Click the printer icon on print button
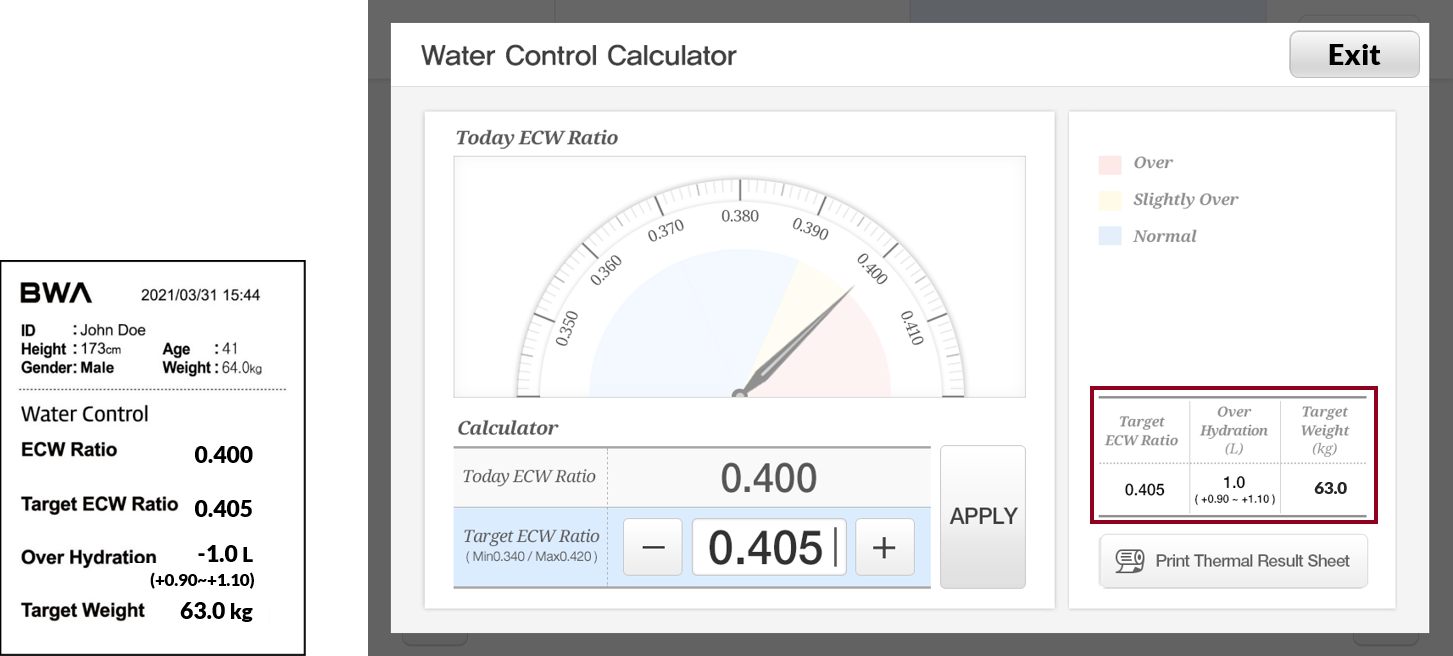 [x=1130, y=561]
